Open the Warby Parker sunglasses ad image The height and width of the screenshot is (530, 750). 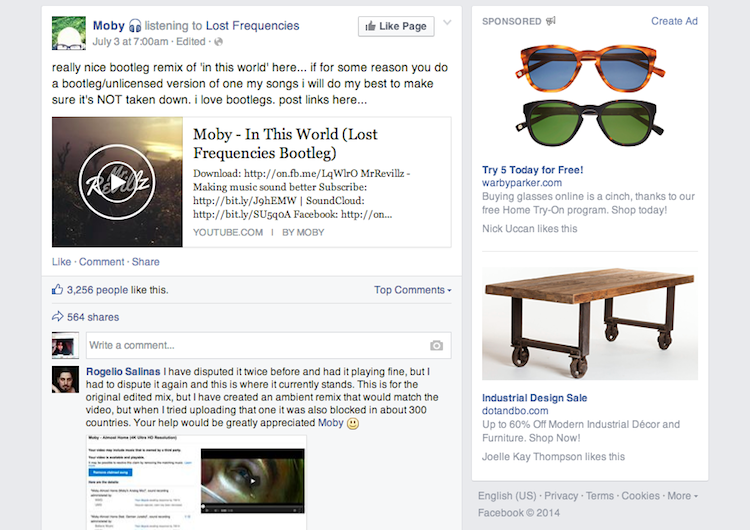590,96
